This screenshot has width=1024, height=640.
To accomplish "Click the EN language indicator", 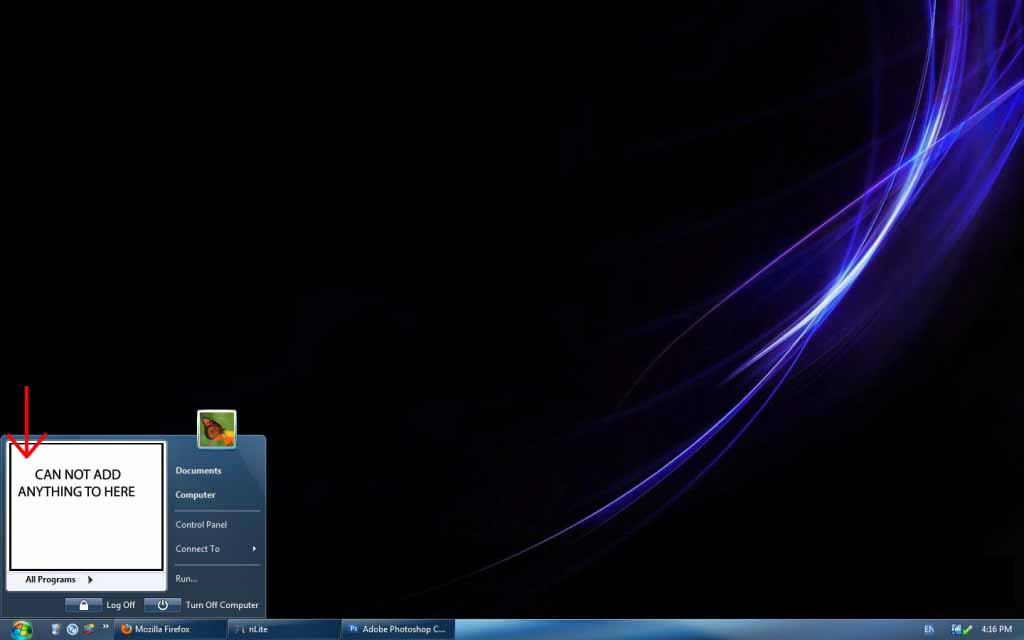I will click(x=929, y=629).
